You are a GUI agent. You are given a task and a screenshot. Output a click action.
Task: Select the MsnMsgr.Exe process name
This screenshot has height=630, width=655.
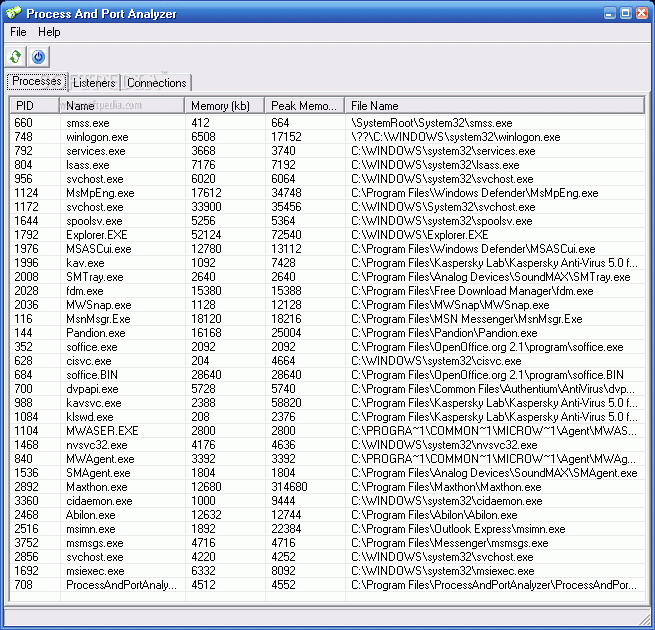coord(98,319)
